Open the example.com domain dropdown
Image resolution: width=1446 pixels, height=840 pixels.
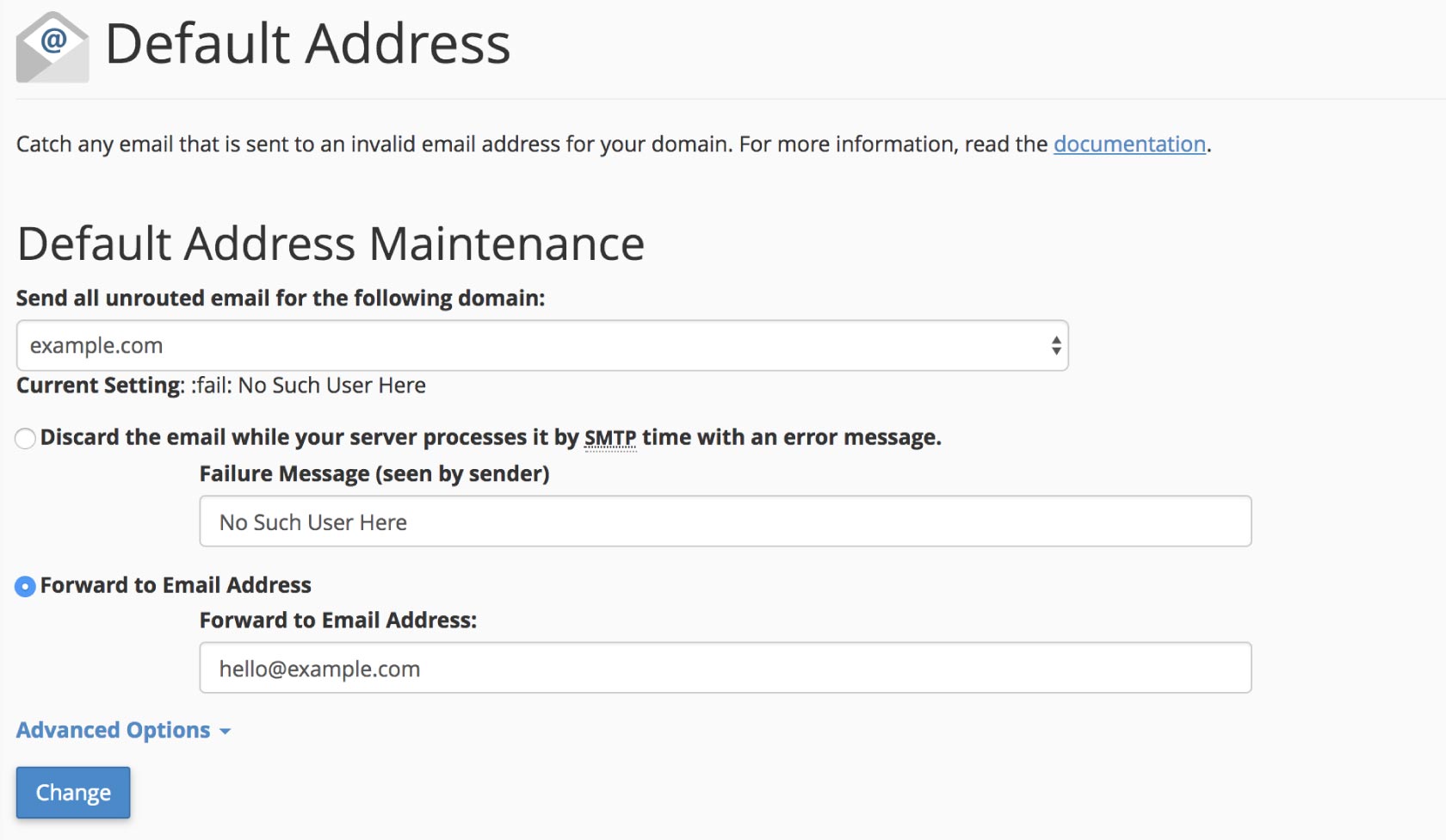click(x=542, y=346)
